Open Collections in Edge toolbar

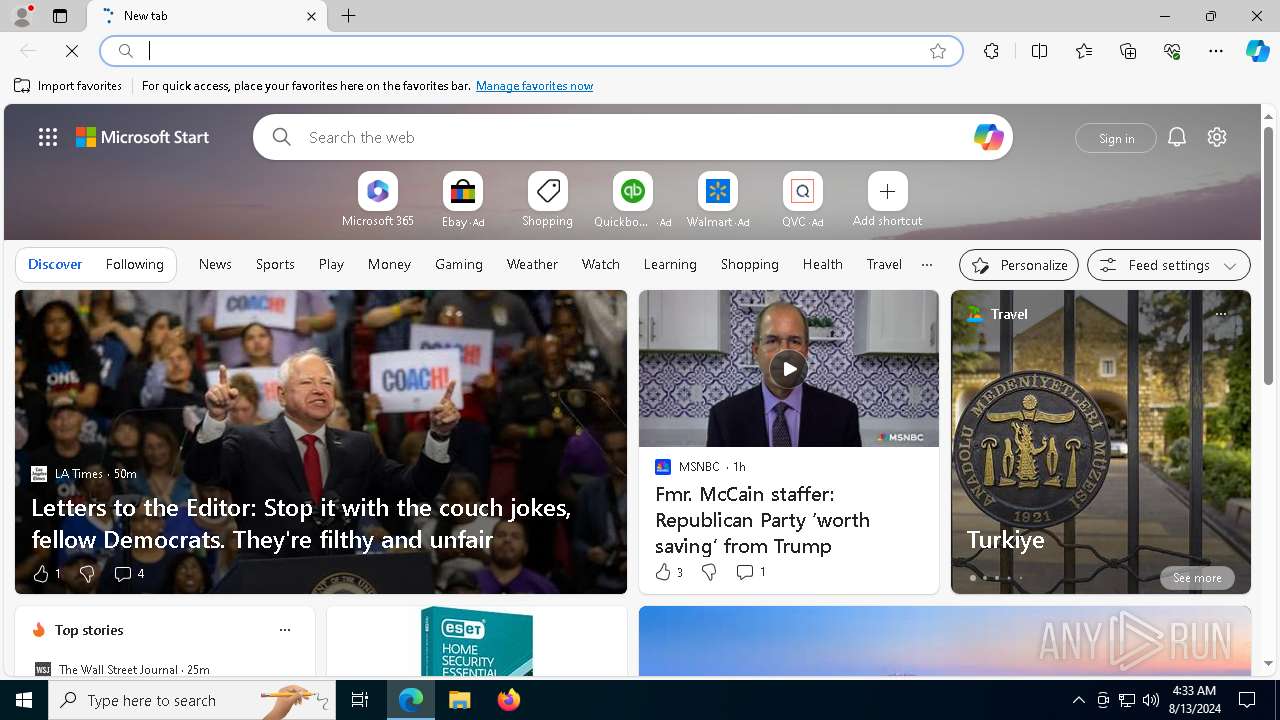tap(1128, 51)
